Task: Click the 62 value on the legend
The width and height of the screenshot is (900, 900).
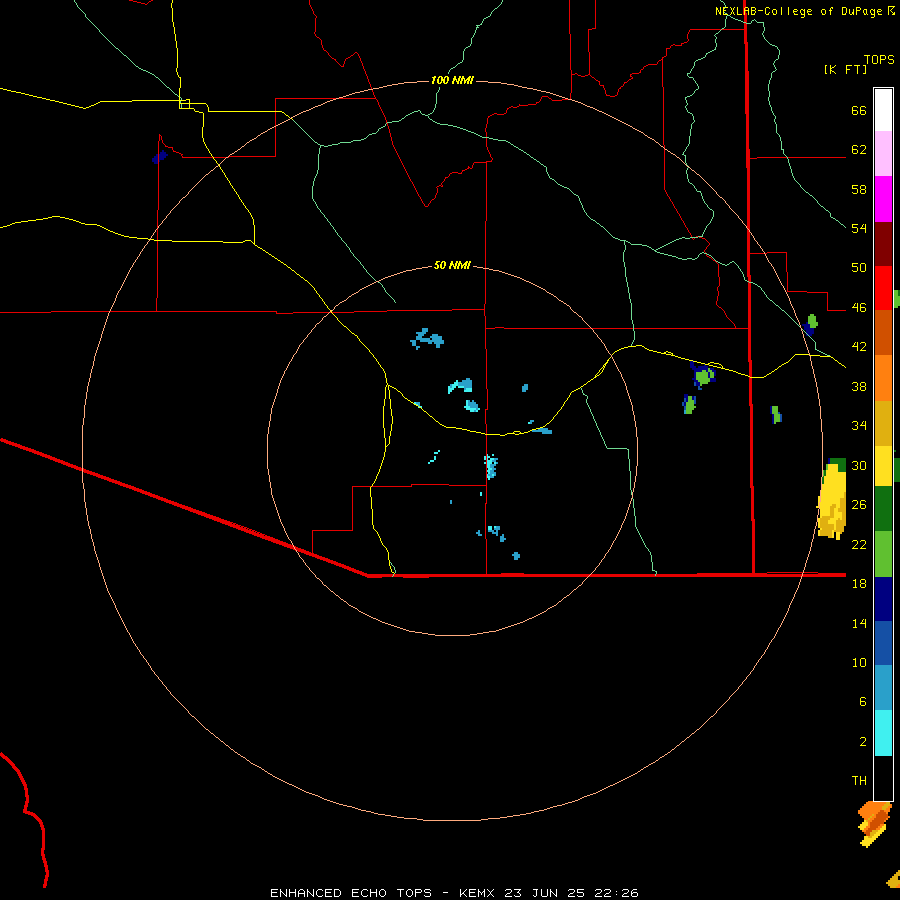Action: point(859,150)
